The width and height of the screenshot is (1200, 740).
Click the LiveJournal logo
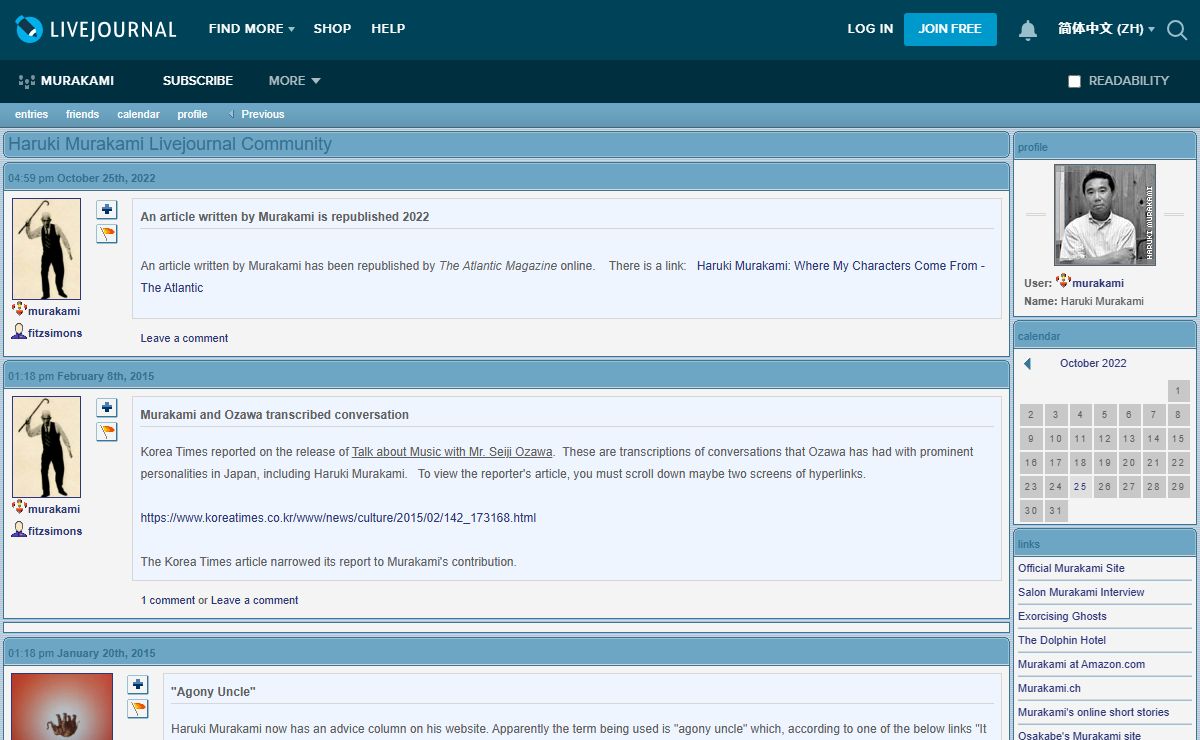coord(96,29)
